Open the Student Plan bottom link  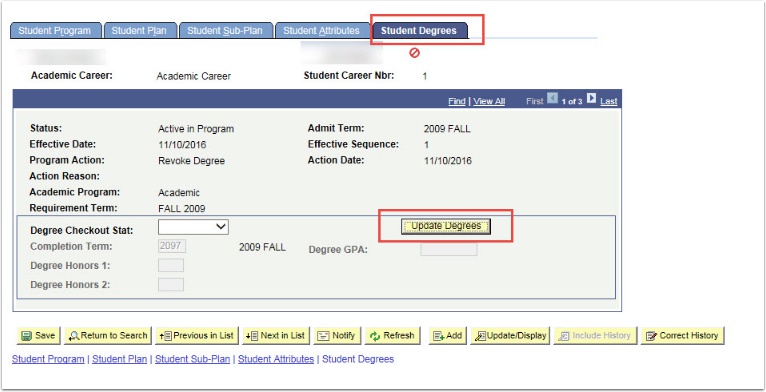tap(120, 359)
